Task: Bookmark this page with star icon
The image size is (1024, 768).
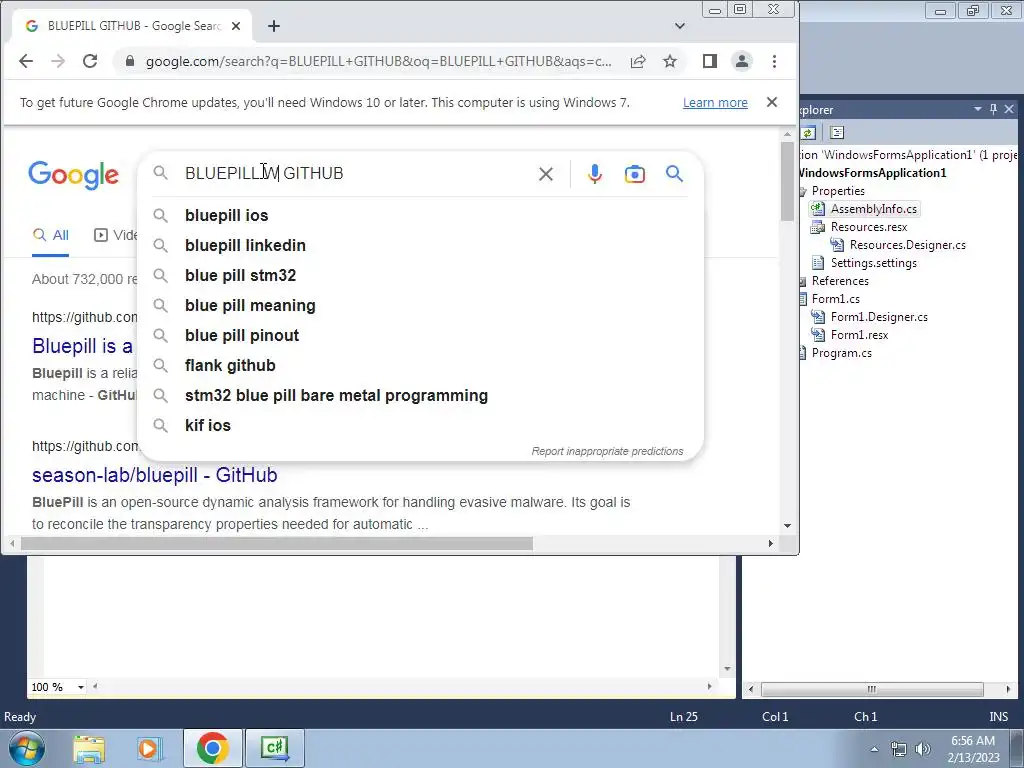Action: pyautogui.click(x=669, y=61)
